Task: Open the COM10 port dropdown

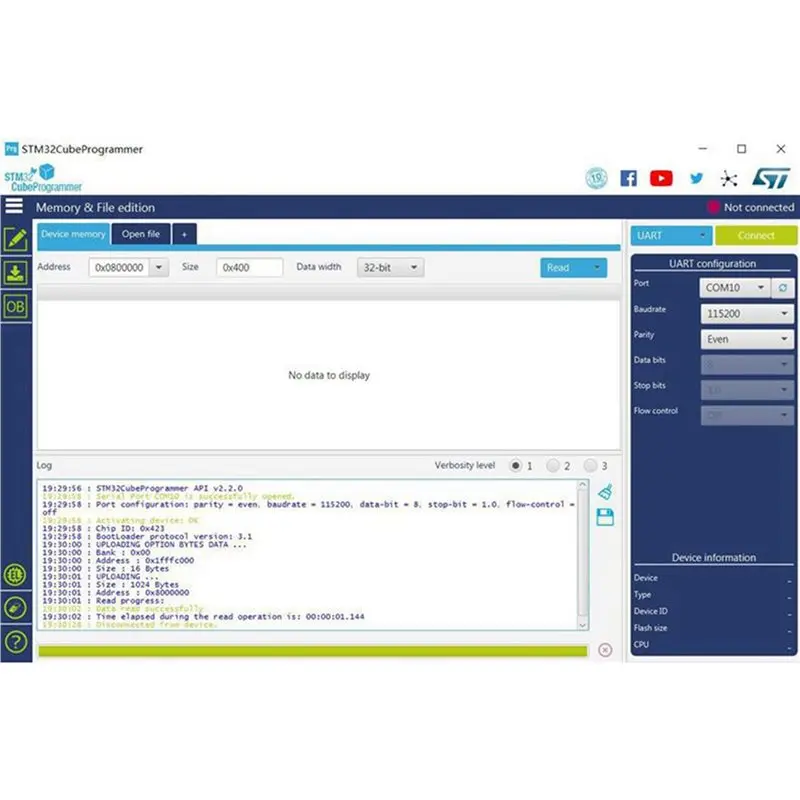Action: (735, 288)
